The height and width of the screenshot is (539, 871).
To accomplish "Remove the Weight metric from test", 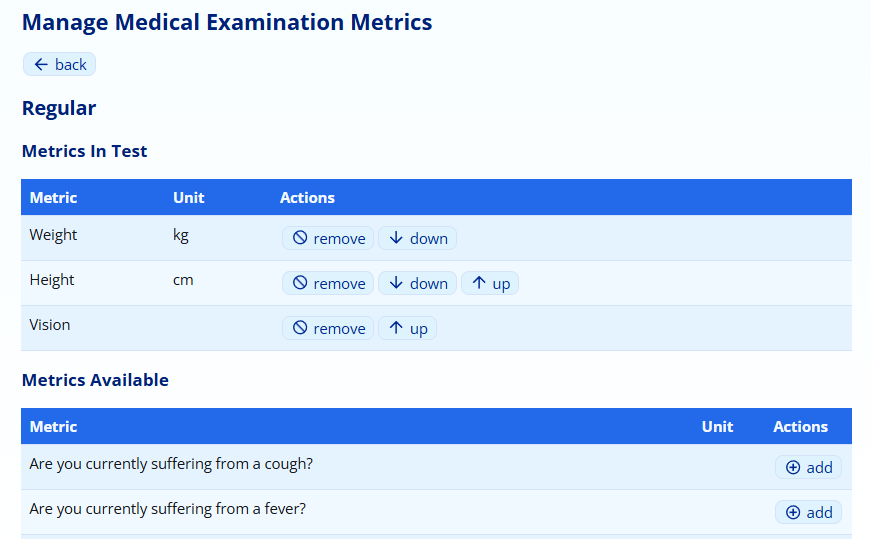I will point(328,238).
